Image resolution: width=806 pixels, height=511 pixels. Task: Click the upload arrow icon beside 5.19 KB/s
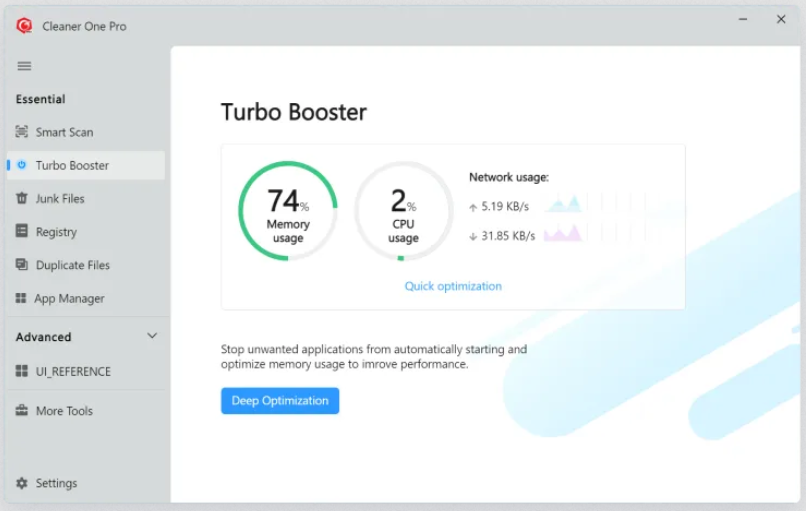pyautogui.click(x=473, y=207)
